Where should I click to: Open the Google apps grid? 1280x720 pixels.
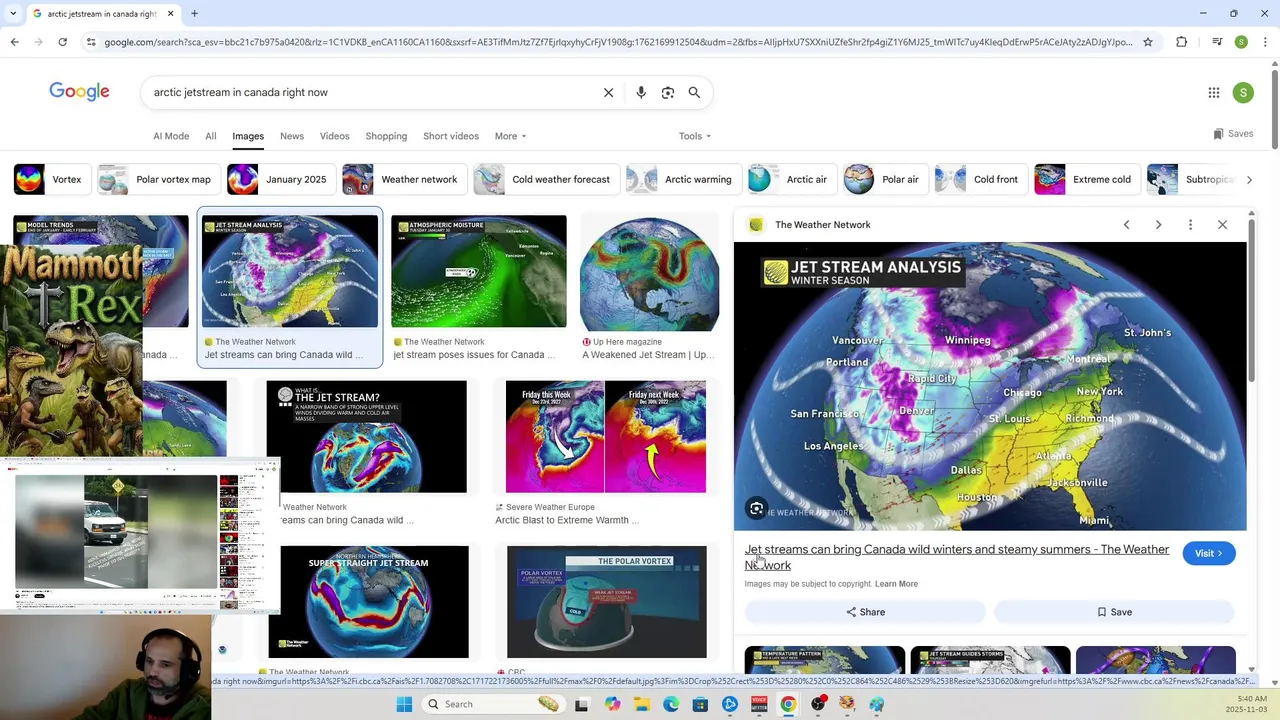pos(1214,92)
